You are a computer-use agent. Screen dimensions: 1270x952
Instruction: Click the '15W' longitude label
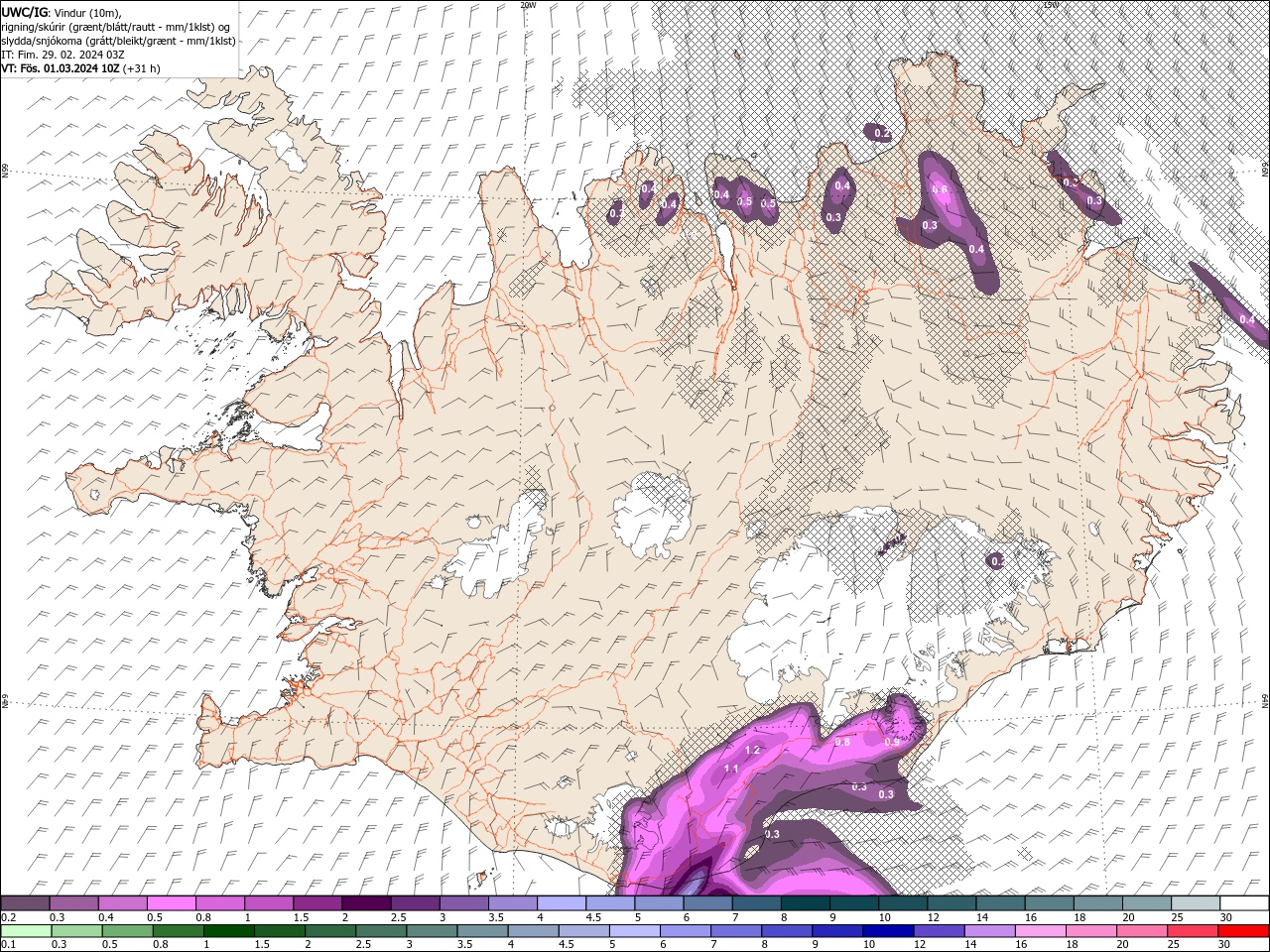1051,5
